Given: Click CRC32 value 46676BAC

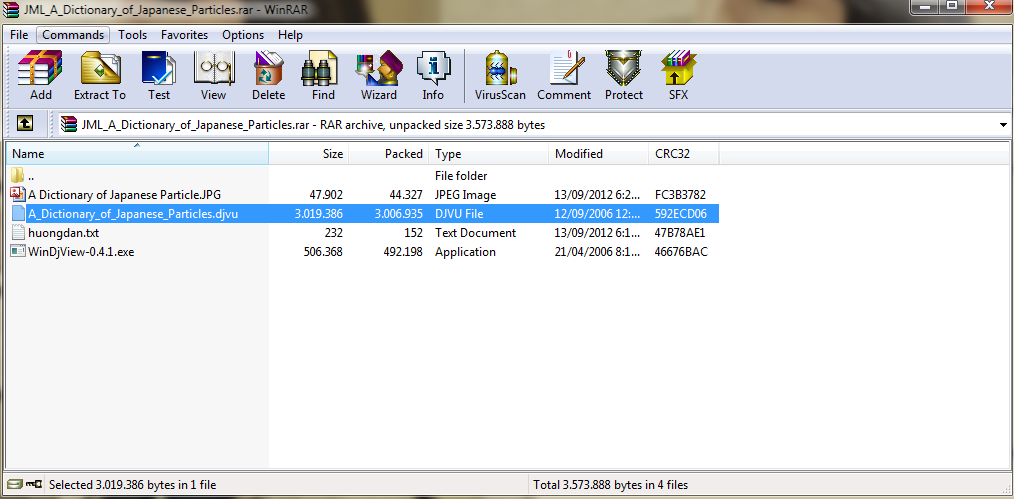Looking at the screenshot, I should (x=681, y=252).
